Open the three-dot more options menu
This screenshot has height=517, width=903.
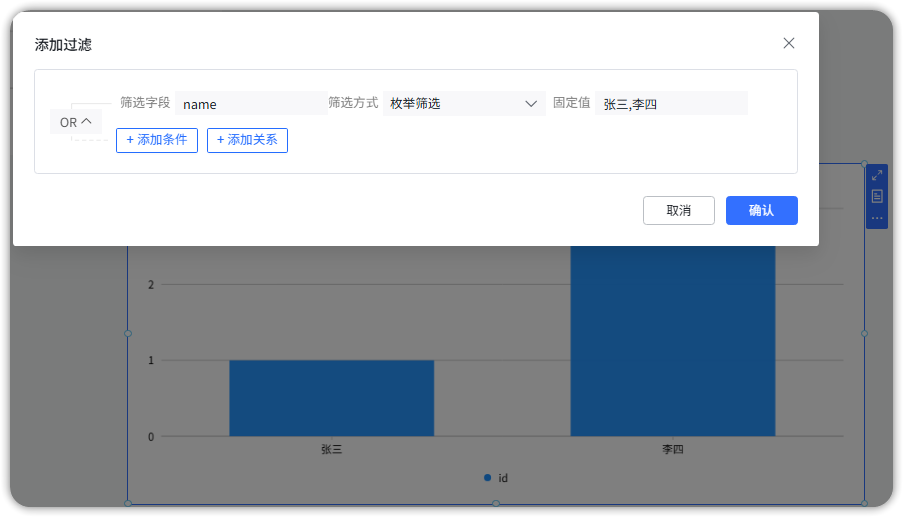coord(877,218)
